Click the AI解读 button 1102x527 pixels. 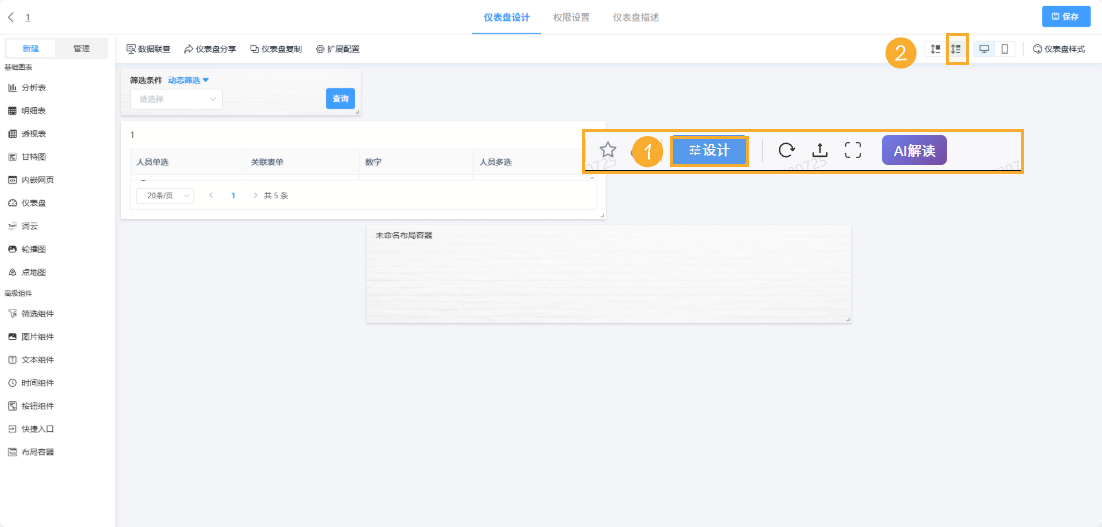pyautogui.click(x=914, y=150)
